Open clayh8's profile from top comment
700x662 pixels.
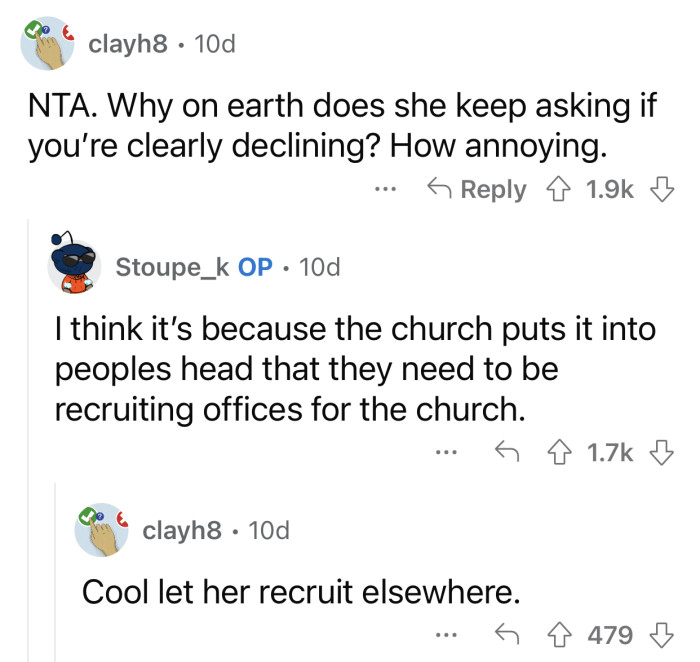coord(125,45)
